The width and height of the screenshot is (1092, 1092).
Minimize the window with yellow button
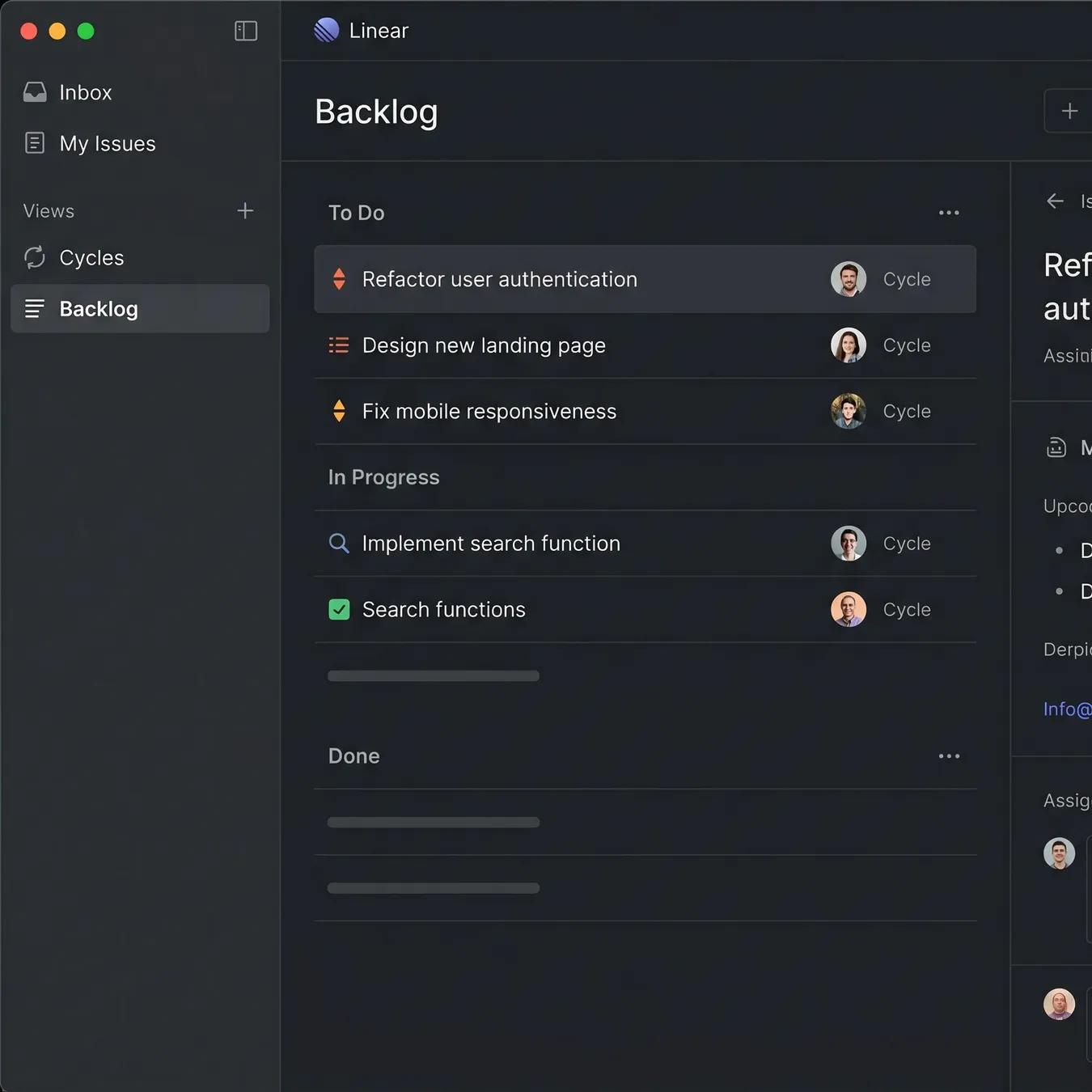click(x=57, y=31)
